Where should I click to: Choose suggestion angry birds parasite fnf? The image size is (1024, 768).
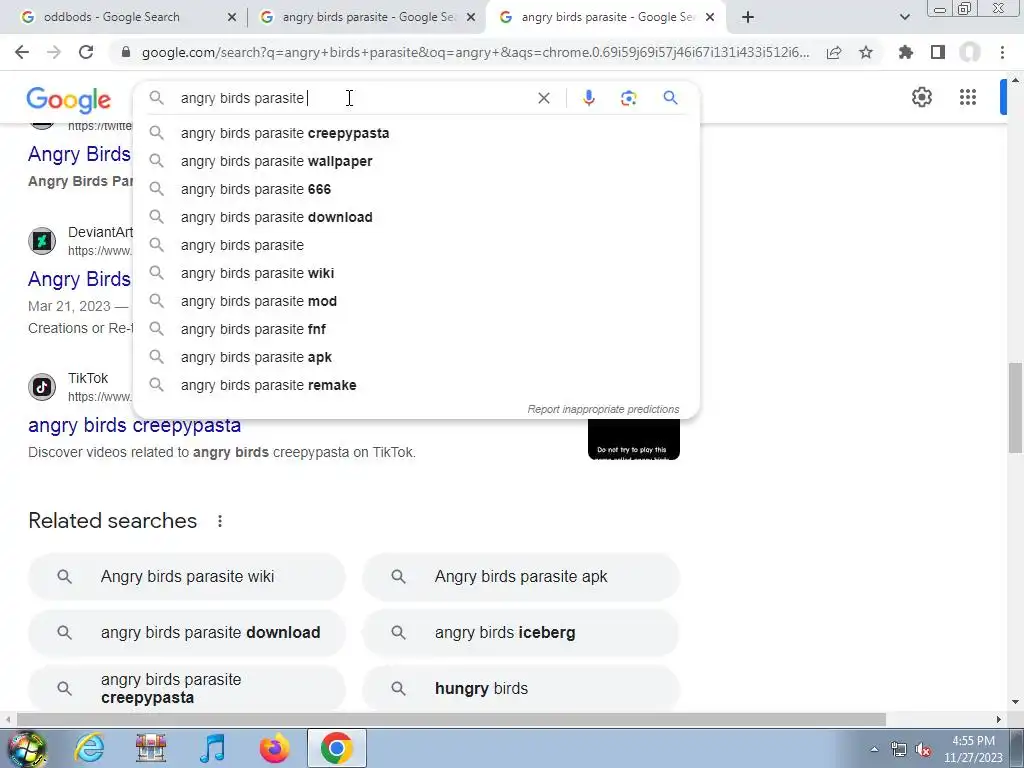click(x=416, y=330)
